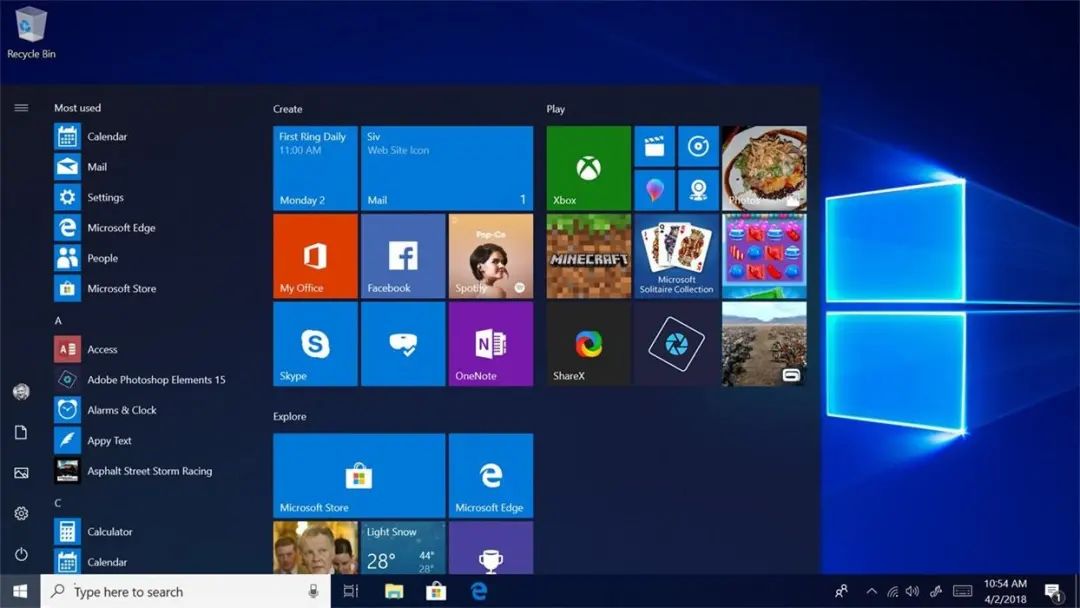Open the Xbox tile in the Play group

pyautogui.click(x=587, y=168)
